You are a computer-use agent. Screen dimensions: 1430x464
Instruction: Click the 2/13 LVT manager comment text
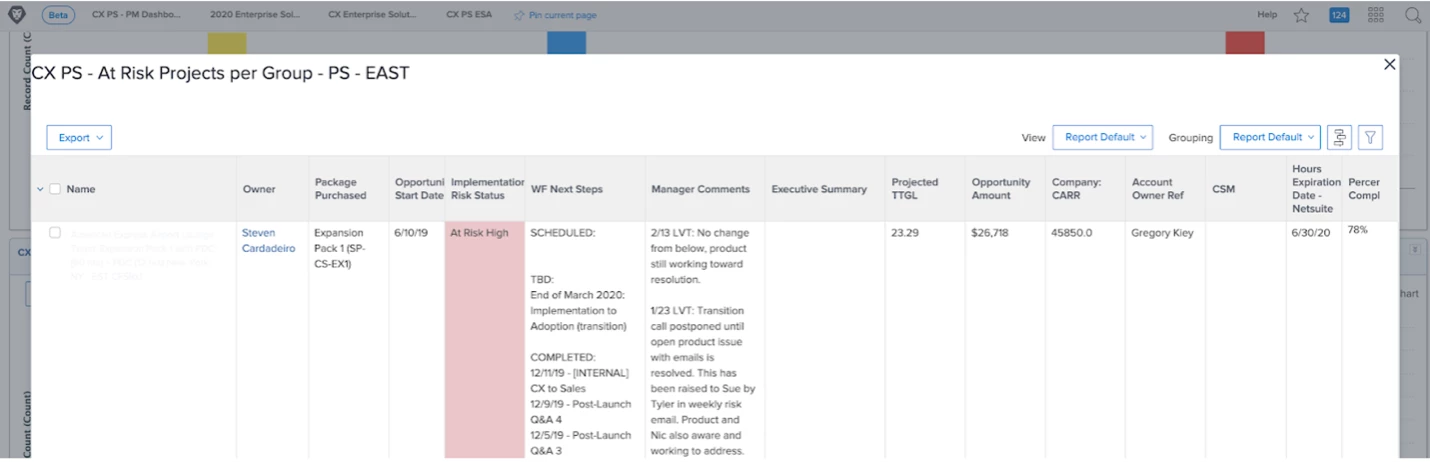coord(700,256)
